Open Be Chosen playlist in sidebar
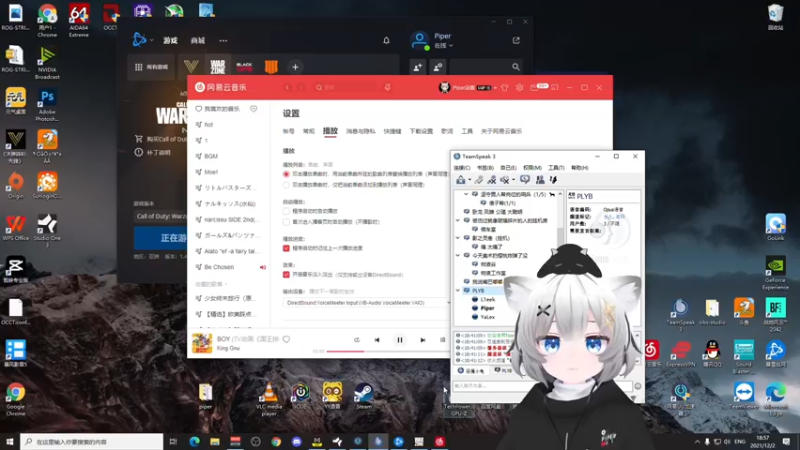This screenshot has height=450, width=800. (219, 267)
